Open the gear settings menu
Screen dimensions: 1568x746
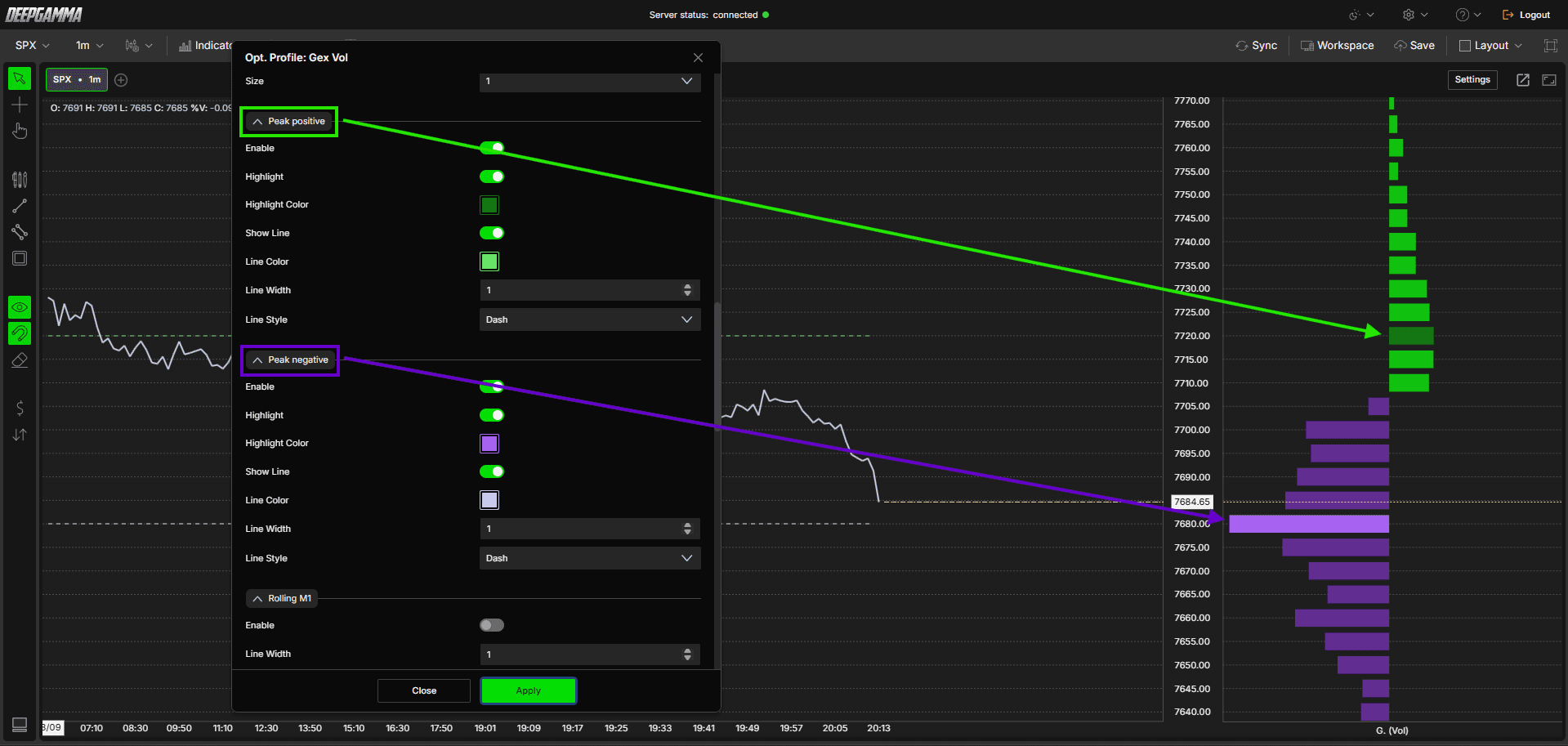point(1414,15)
